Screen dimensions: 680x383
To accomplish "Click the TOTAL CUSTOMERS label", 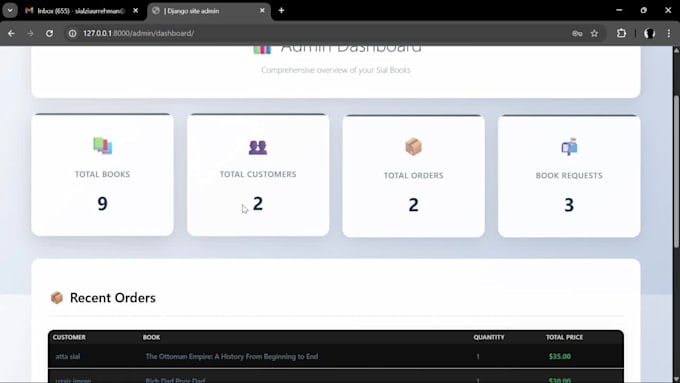I will tap(258, 174).
